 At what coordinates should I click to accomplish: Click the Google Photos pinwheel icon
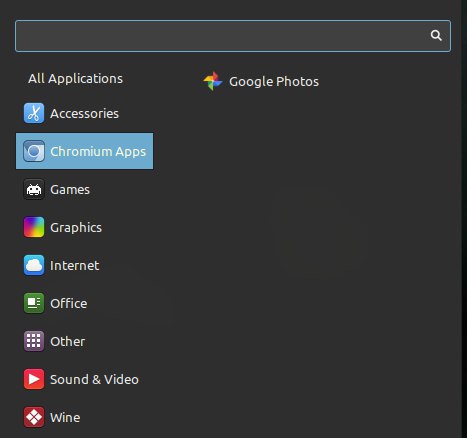click(x=213, y=81)
